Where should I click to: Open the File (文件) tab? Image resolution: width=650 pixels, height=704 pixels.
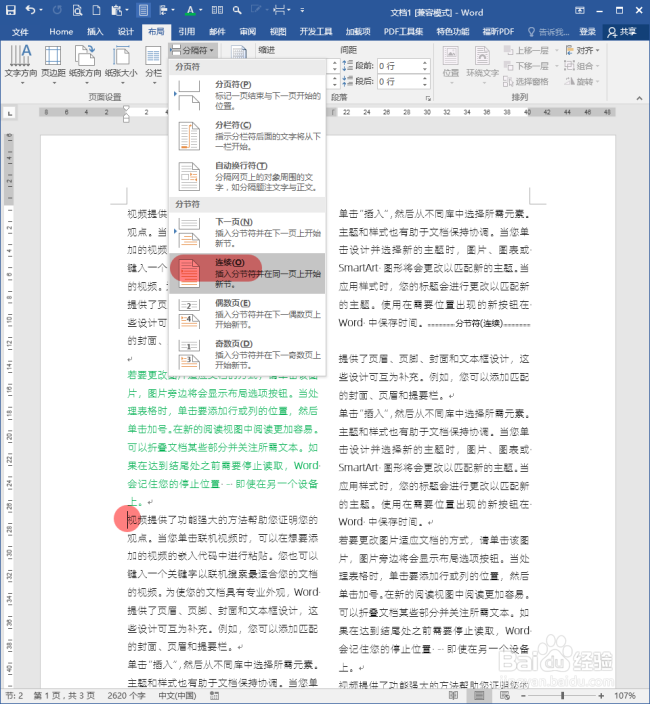20,32
